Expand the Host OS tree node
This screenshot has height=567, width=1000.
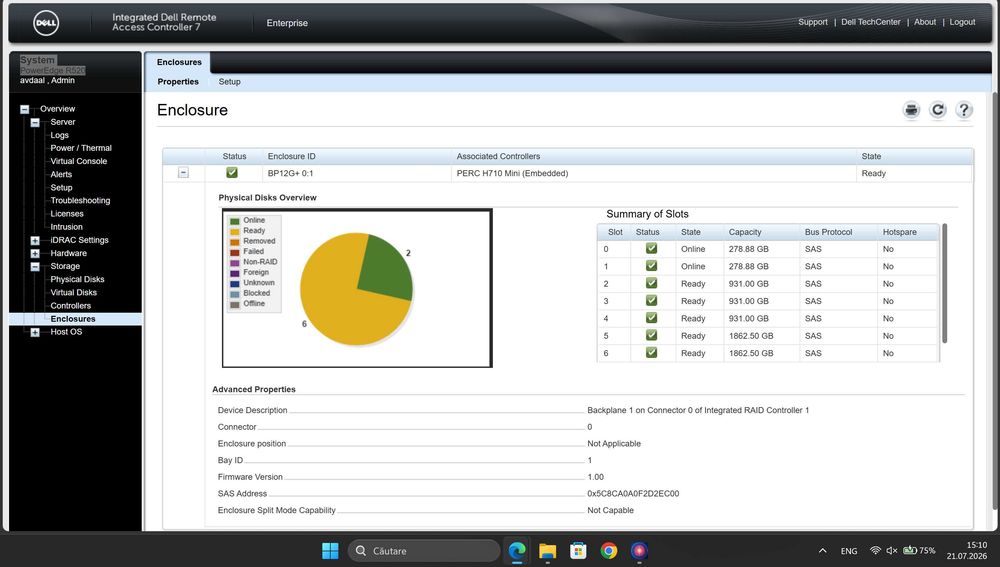click(35, 332)
